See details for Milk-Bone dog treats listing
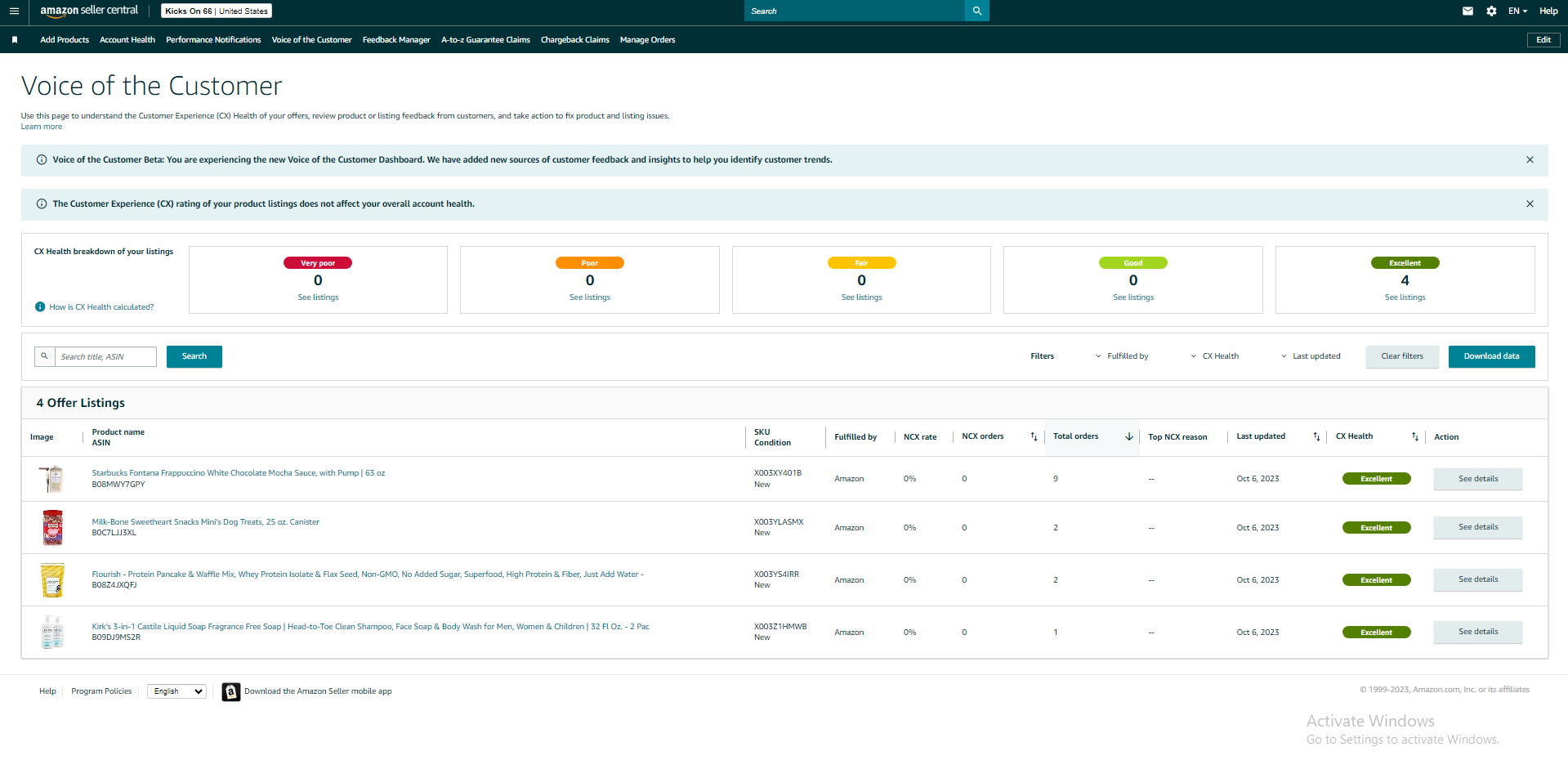Image resolution: width=1568 pixels, height=769 pixels. pyautogui.click(x=1478, y=527)
